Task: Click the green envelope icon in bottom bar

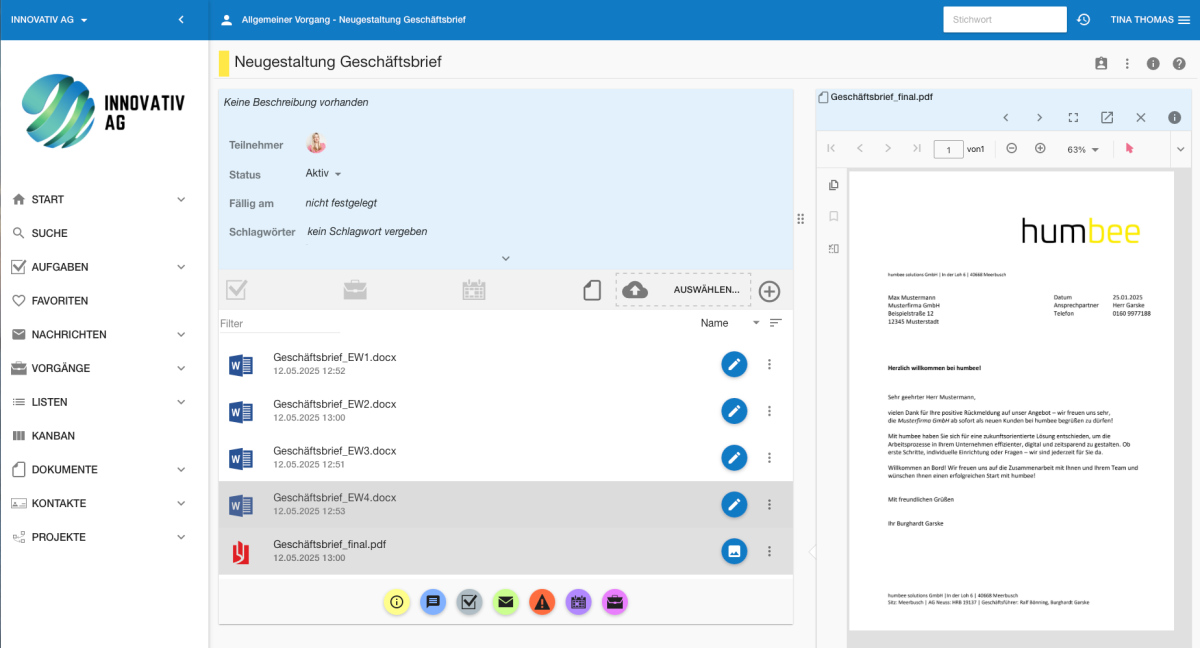Action: tap(505, 602)
